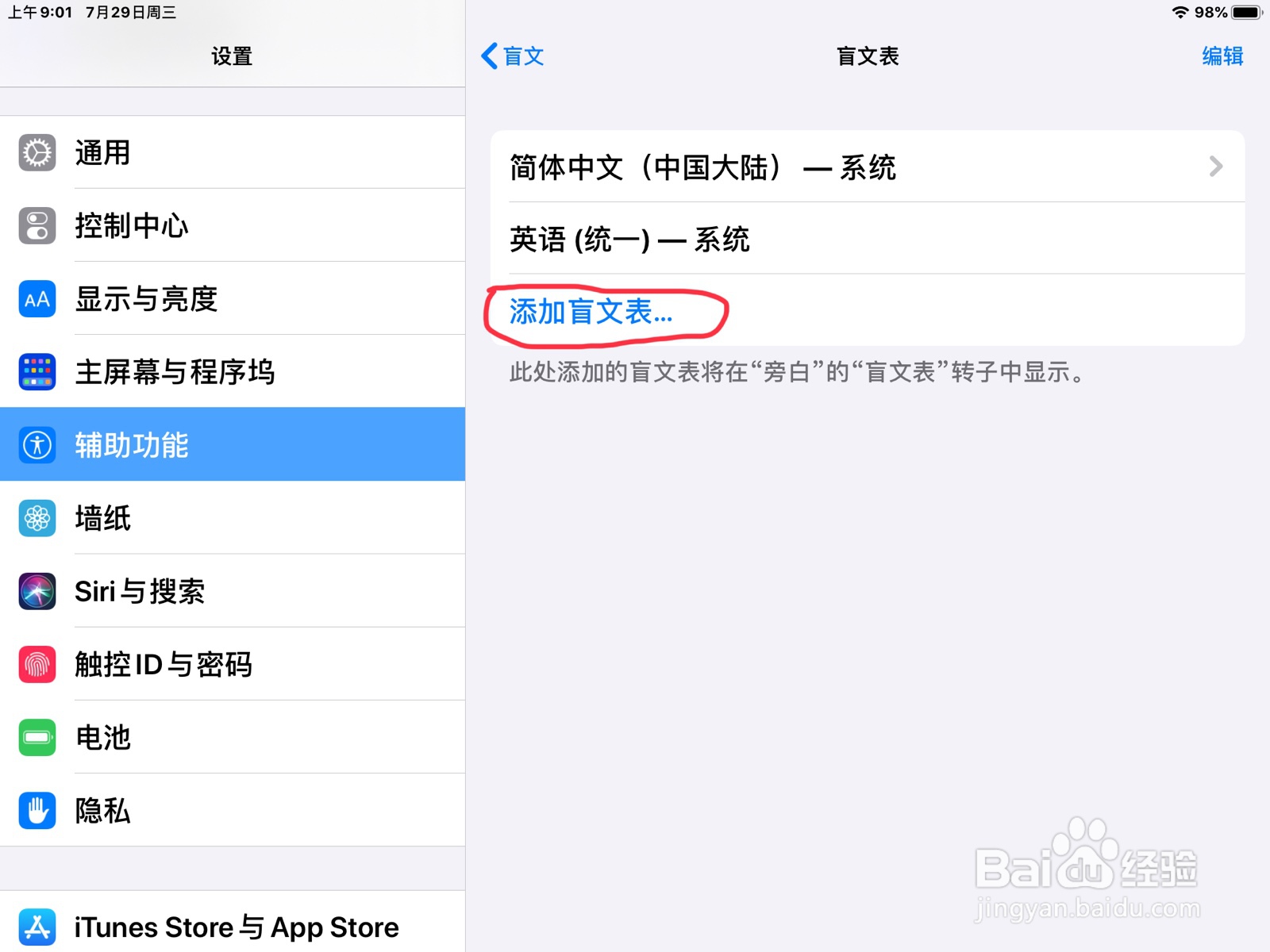Image resolution: width=1270 pixels, height=952 pixels.
Task: Tap the 墙纸 flower icon
Action: (37, 518)
